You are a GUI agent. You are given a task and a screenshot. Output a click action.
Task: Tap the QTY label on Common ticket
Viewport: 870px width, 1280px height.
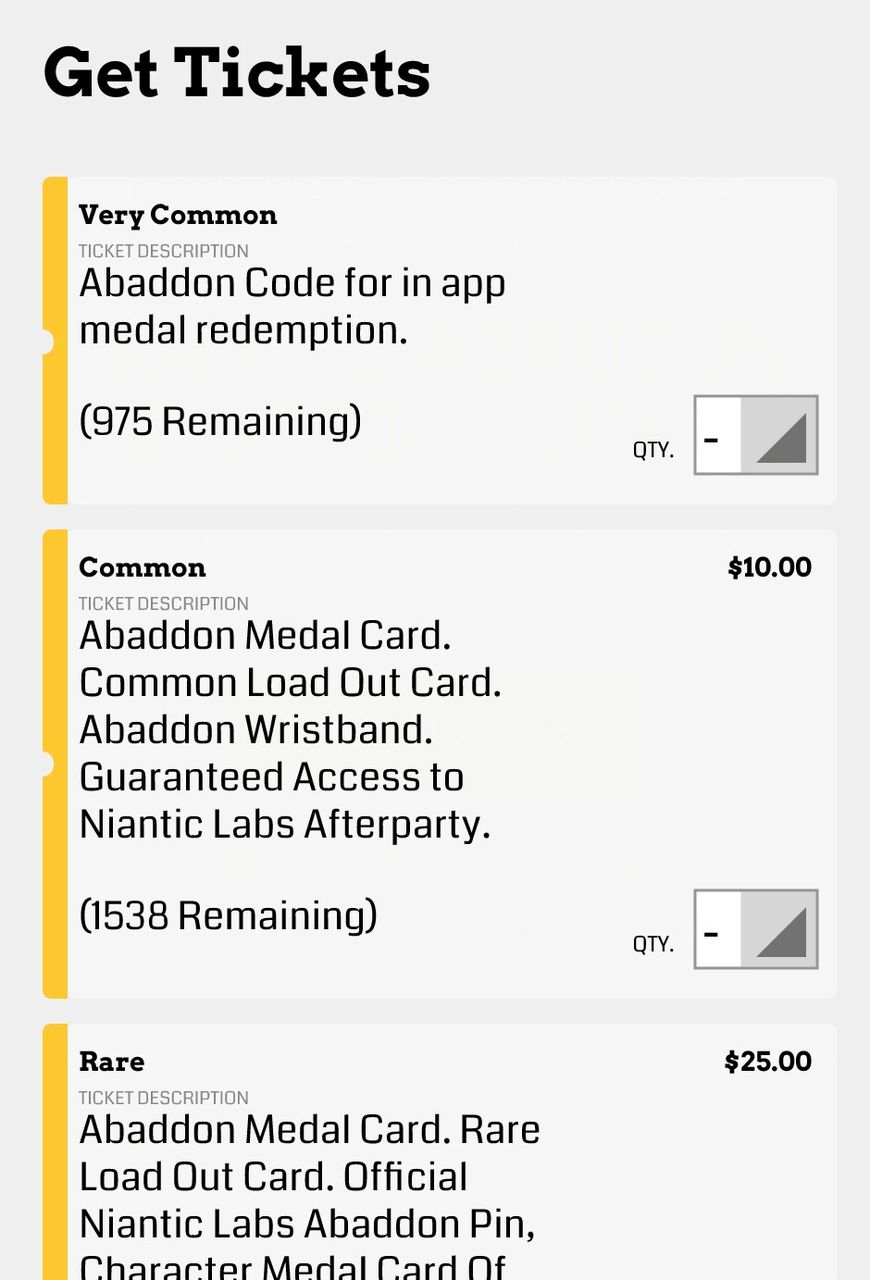pos(653,944)
